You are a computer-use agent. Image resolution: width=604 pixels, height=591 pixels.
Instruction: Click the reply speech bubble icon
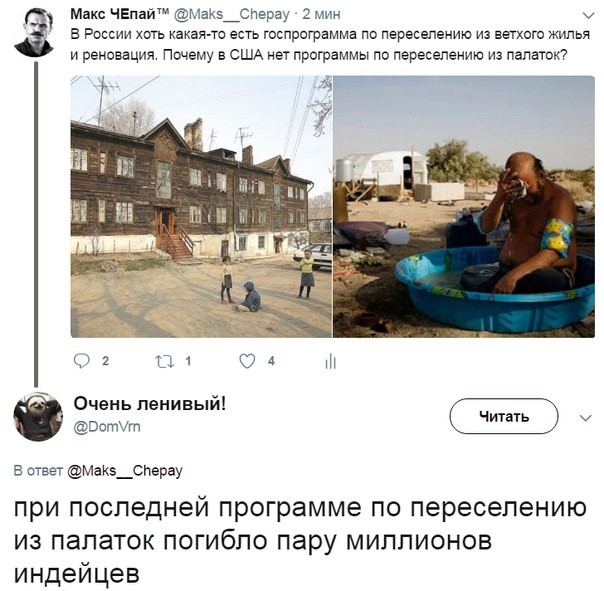tap(82, 361)
